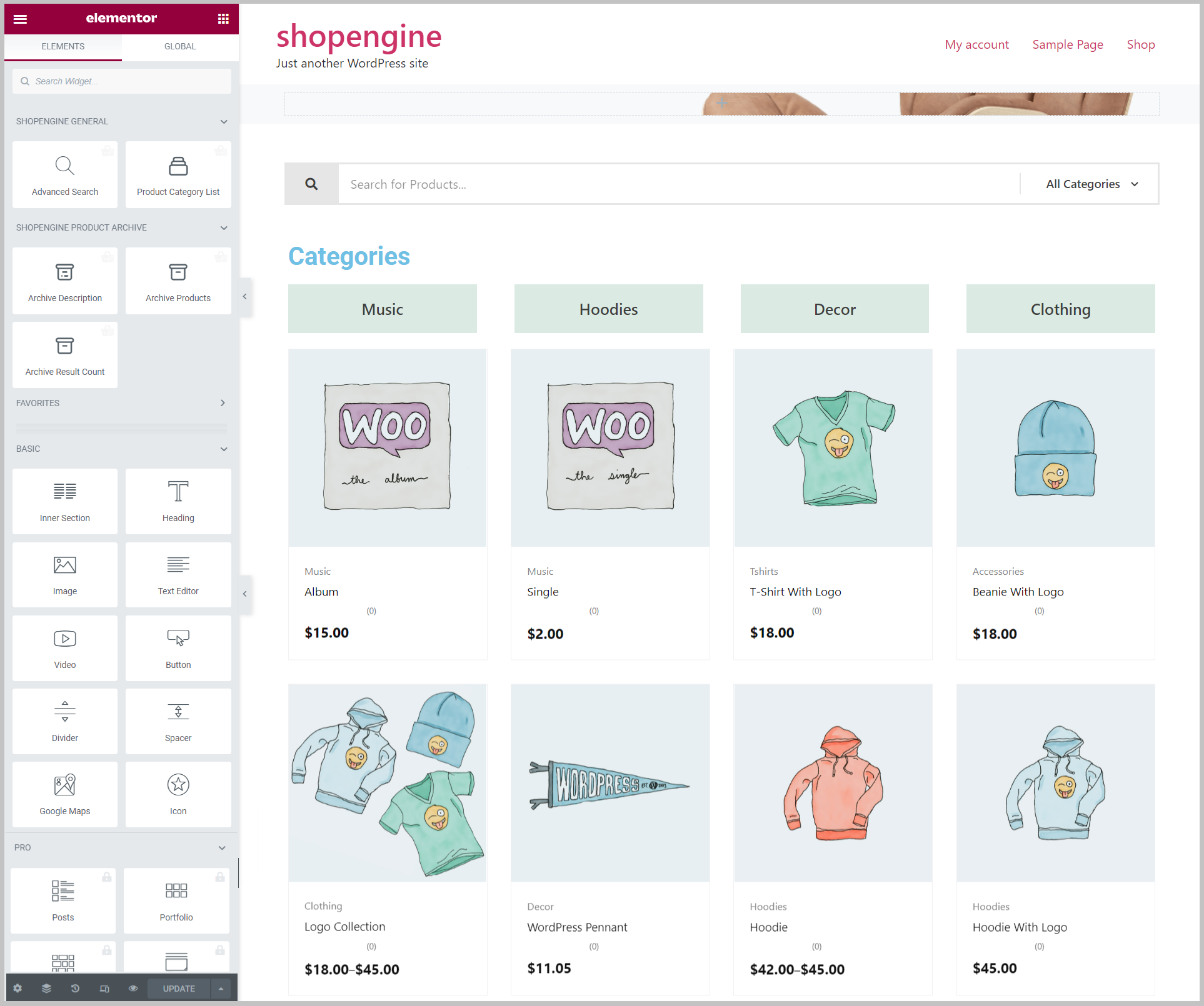
Task: Toggle the left panel collapse arrow
Action: pyautogui.click(x=243, y=297)
